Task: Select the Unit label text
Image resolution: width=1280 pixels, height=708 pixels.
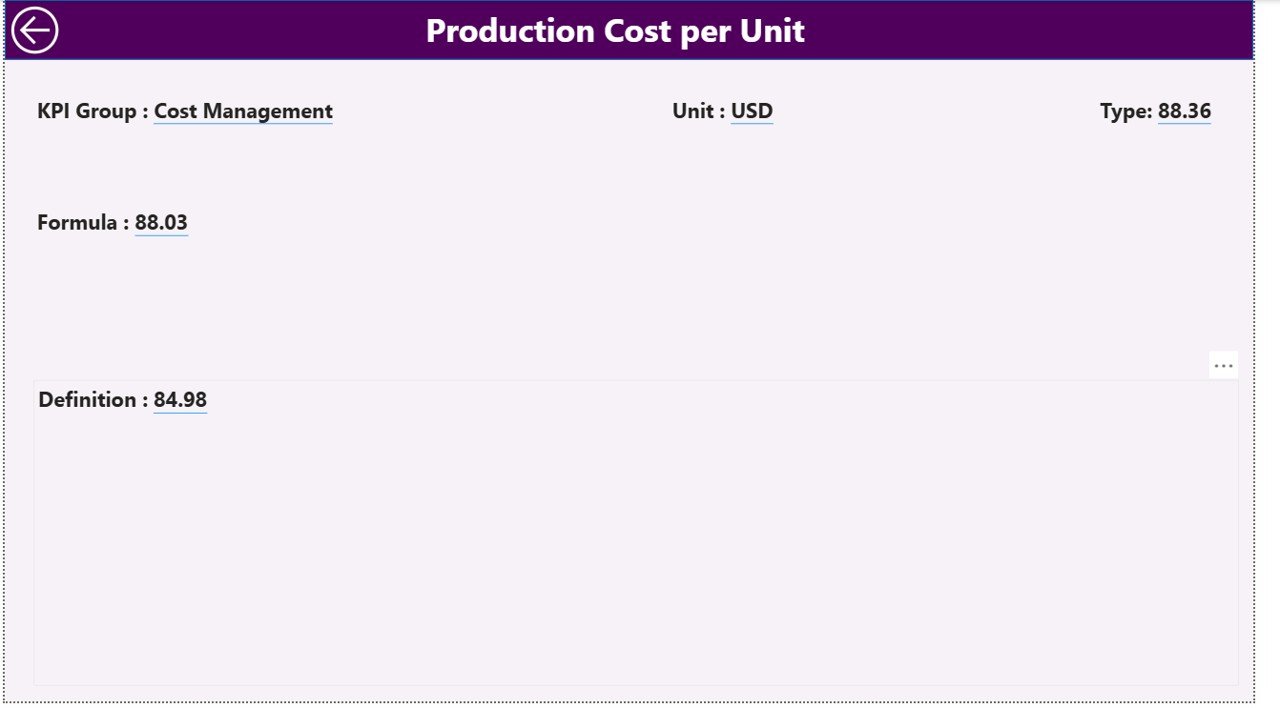Action: (x=694, y=110)
